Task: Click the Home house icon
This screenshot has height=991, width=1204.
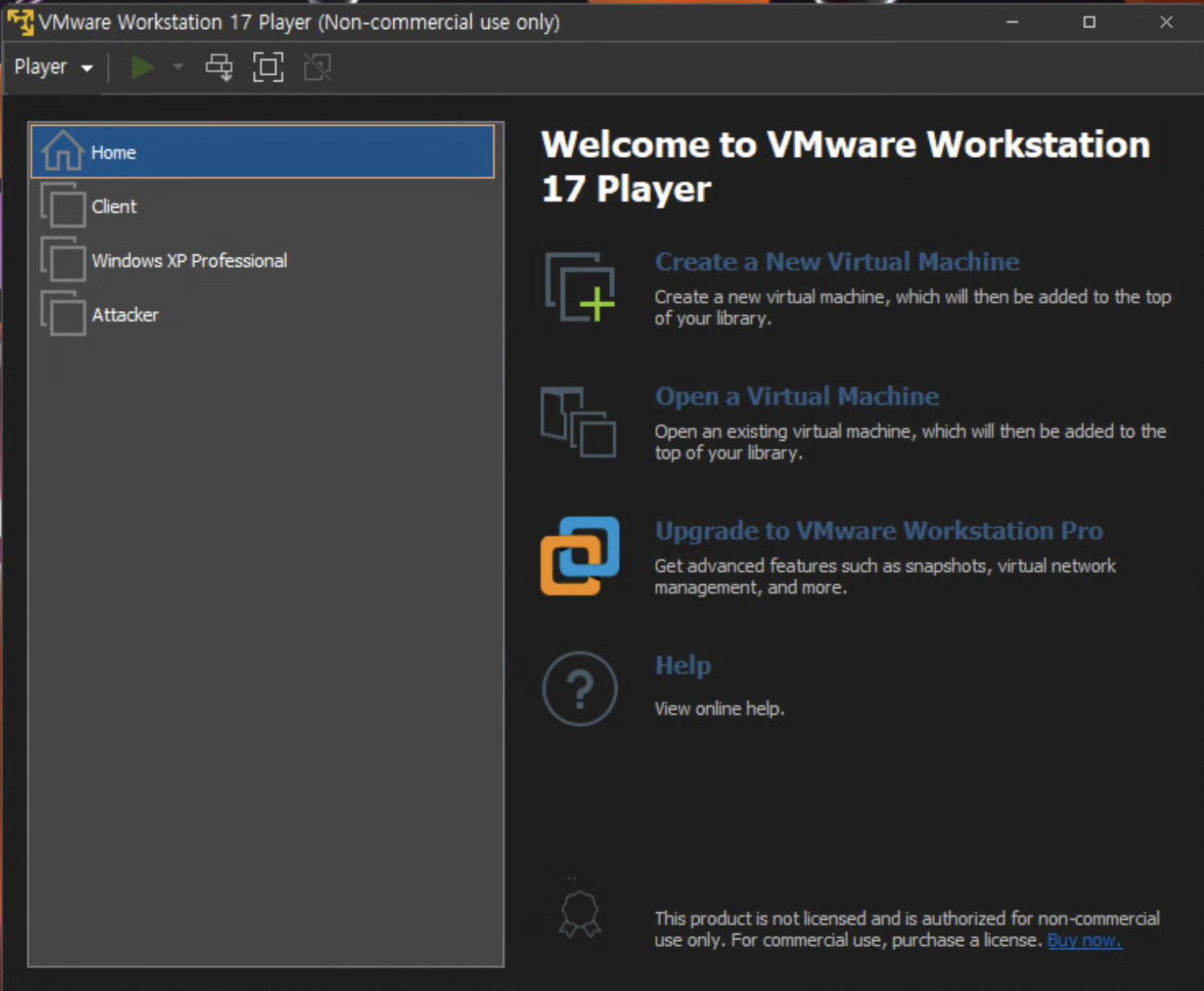Action: 63,151
